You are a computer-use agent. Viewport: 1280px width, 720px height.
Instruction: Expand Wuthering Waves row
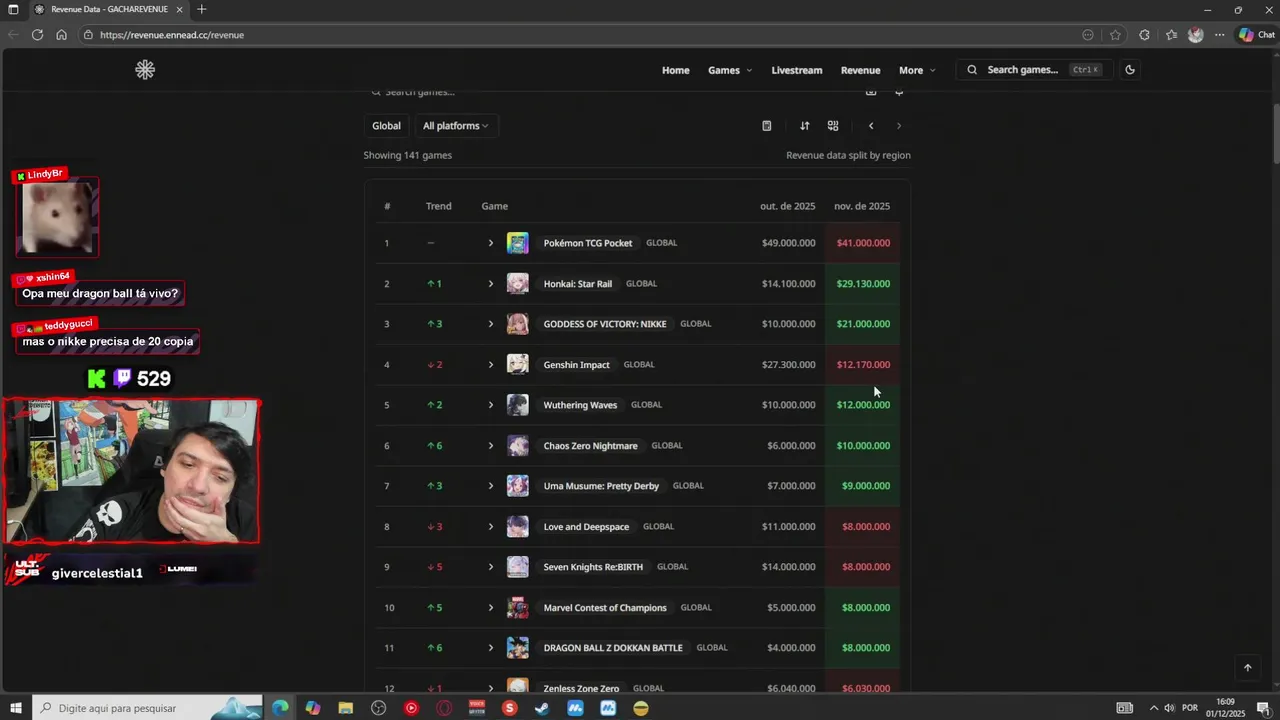click(x=490, y=405)
